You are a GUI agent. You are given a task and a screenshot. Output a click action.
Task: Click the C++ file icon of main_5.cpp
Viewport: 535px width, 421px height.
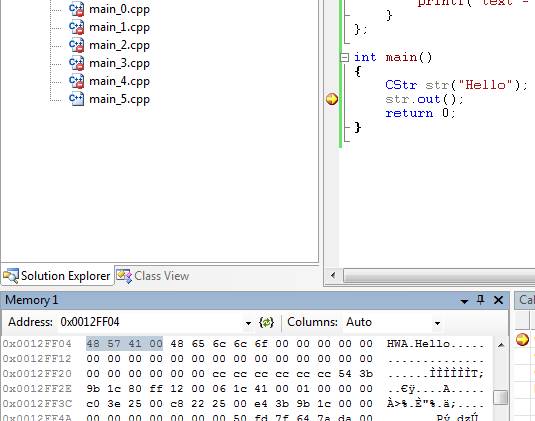click(x=76, y=99)
